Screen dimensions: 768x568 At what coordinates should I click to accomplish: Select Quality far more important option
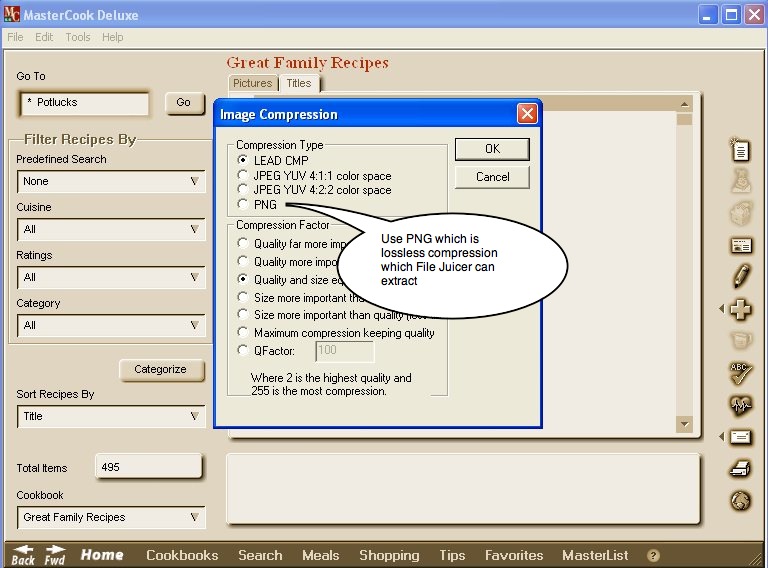point(242,243)
